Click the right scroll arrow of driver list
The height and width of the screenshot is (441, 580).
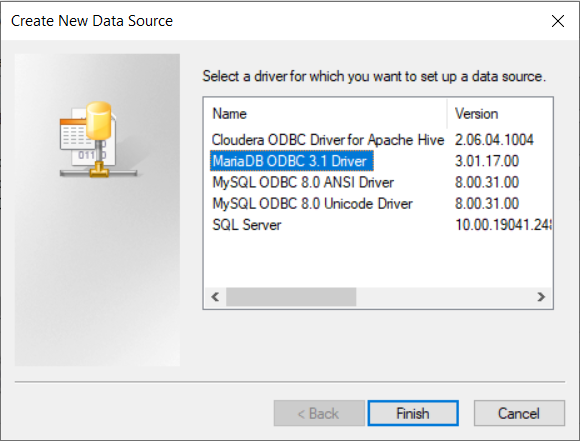click(x=541, y=297)
